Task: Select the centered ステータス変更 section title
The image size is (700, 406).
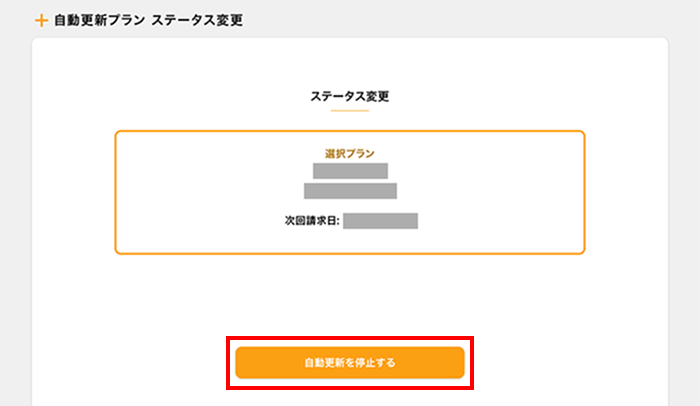Action: point(349,96)
